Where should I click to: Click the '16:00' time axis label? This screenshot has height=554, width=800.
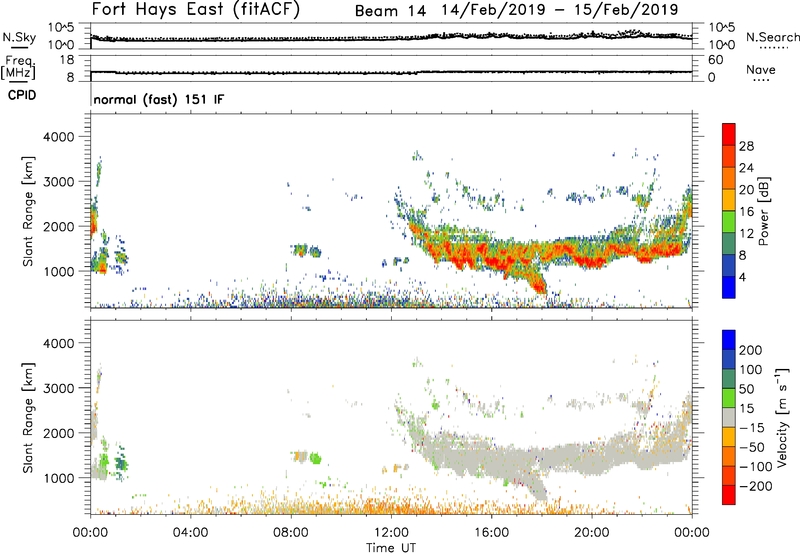(491, 533)
